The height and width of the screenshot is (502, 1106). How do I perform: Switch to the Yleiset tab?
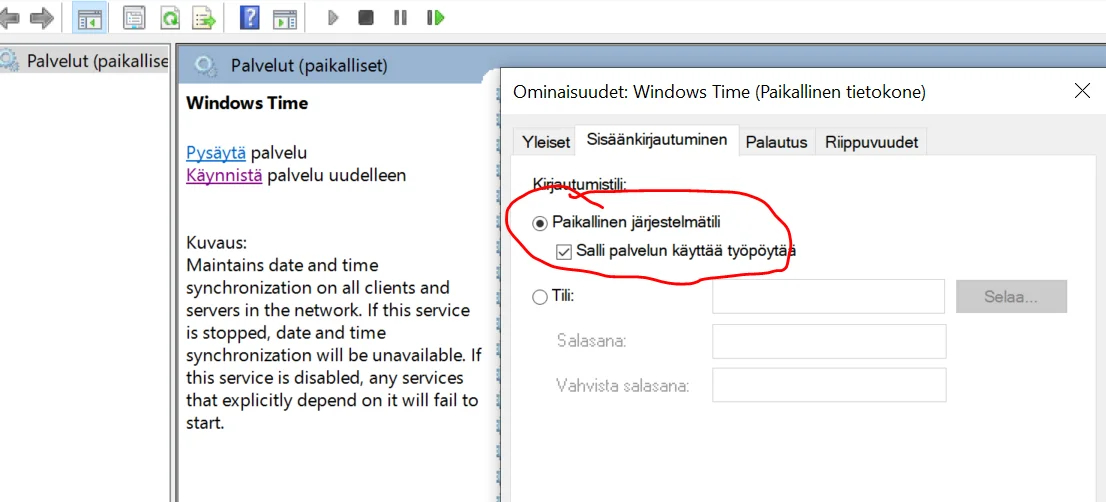click(546, 142)
